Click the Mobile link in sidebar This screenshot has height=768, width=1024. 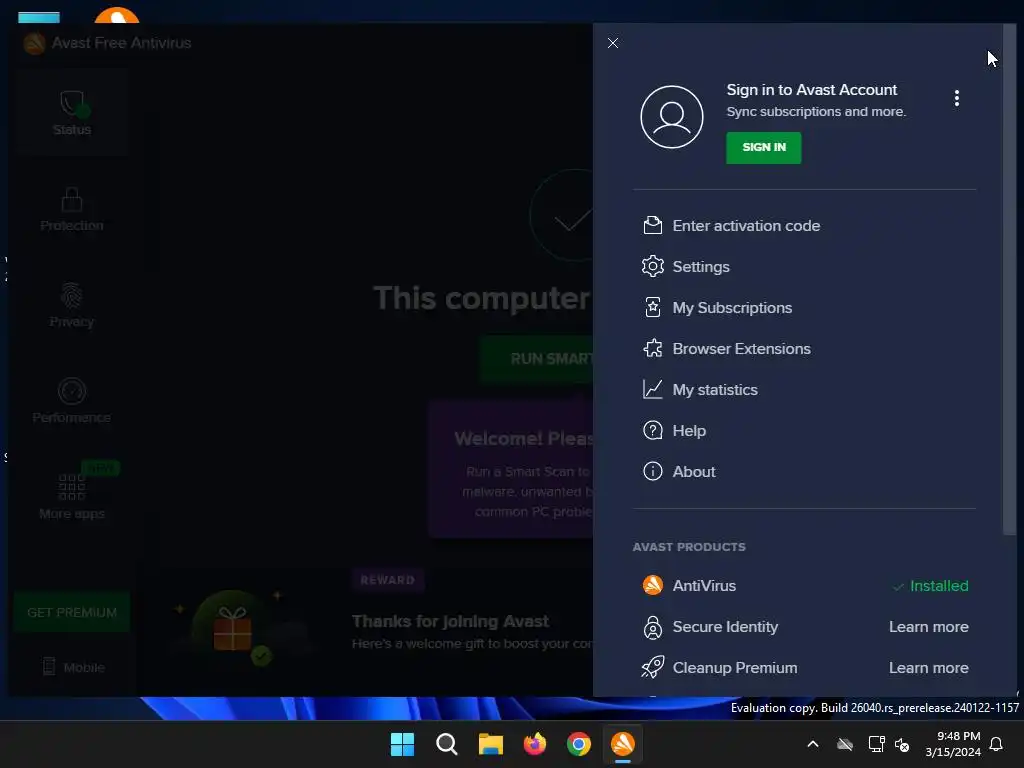point(73,667)
